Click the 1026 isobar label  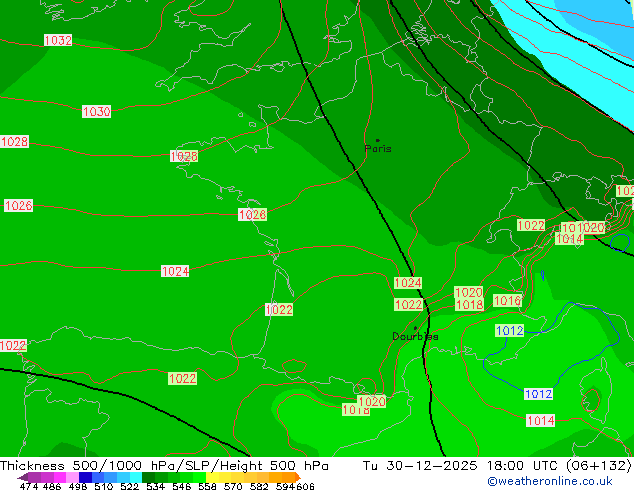point(18,205)
